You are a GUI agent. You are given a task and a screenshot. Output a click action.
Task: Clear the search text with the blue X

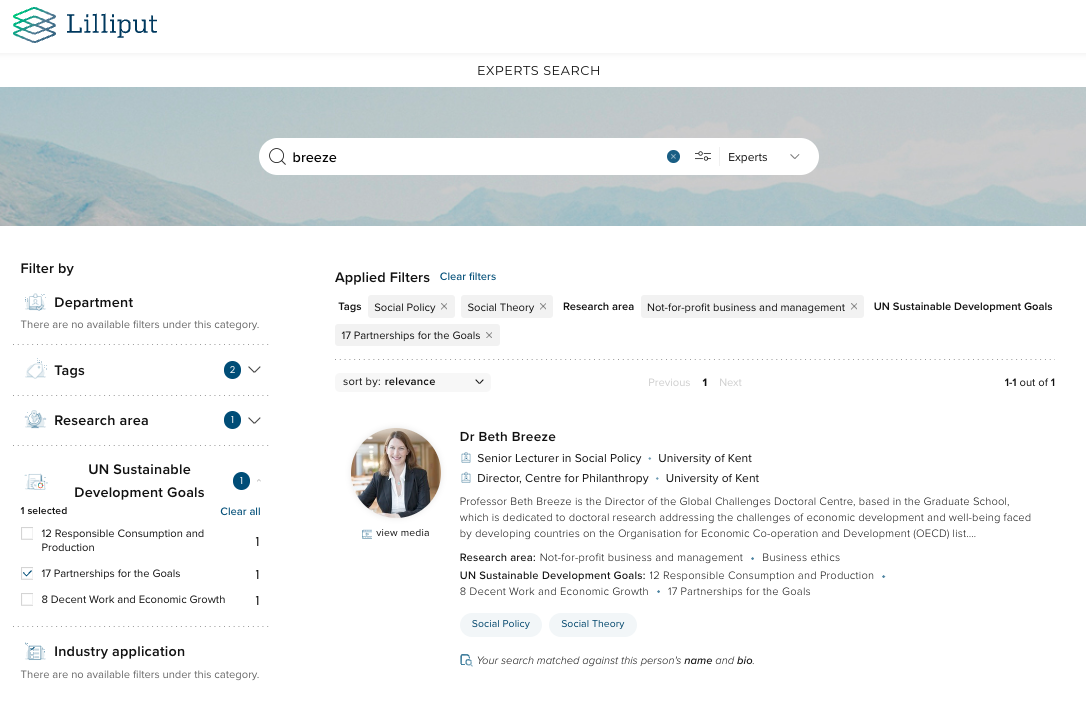coord(673,157)
